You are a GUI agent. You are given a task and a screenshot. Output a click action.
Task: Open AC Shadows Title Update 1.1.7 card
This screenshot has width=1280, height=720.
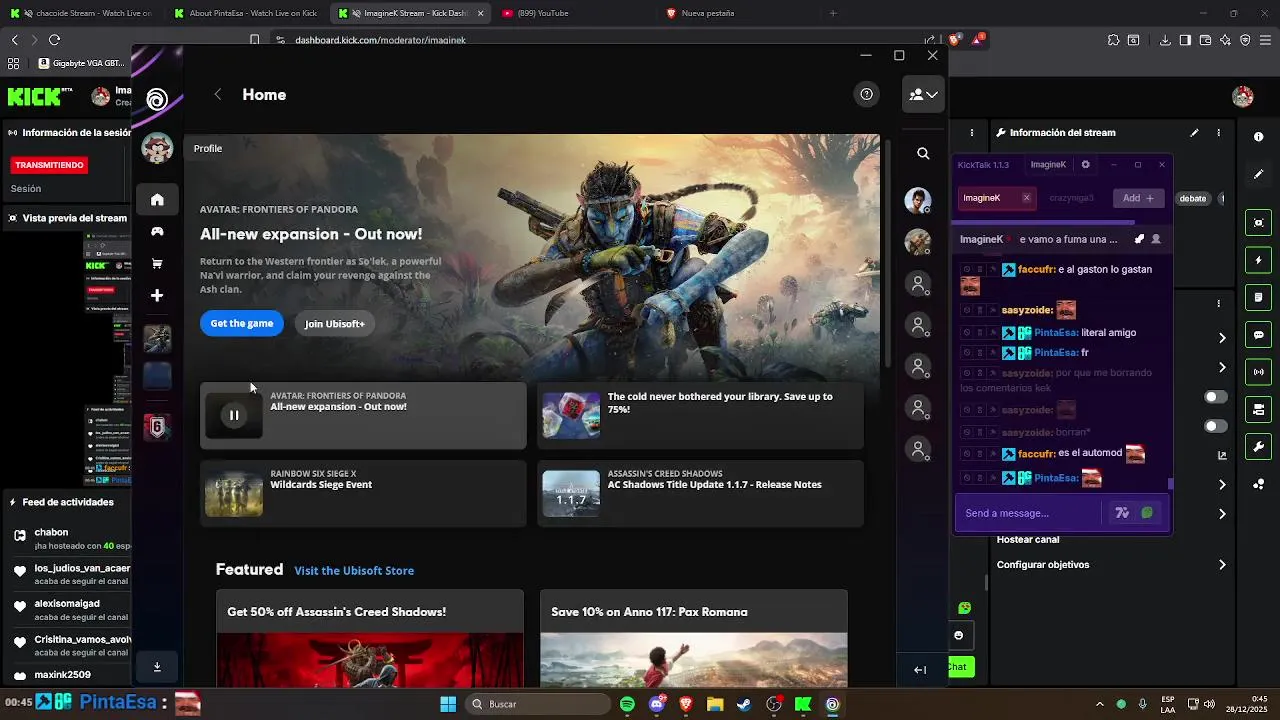pyautogui.click(x=700, y=493)
